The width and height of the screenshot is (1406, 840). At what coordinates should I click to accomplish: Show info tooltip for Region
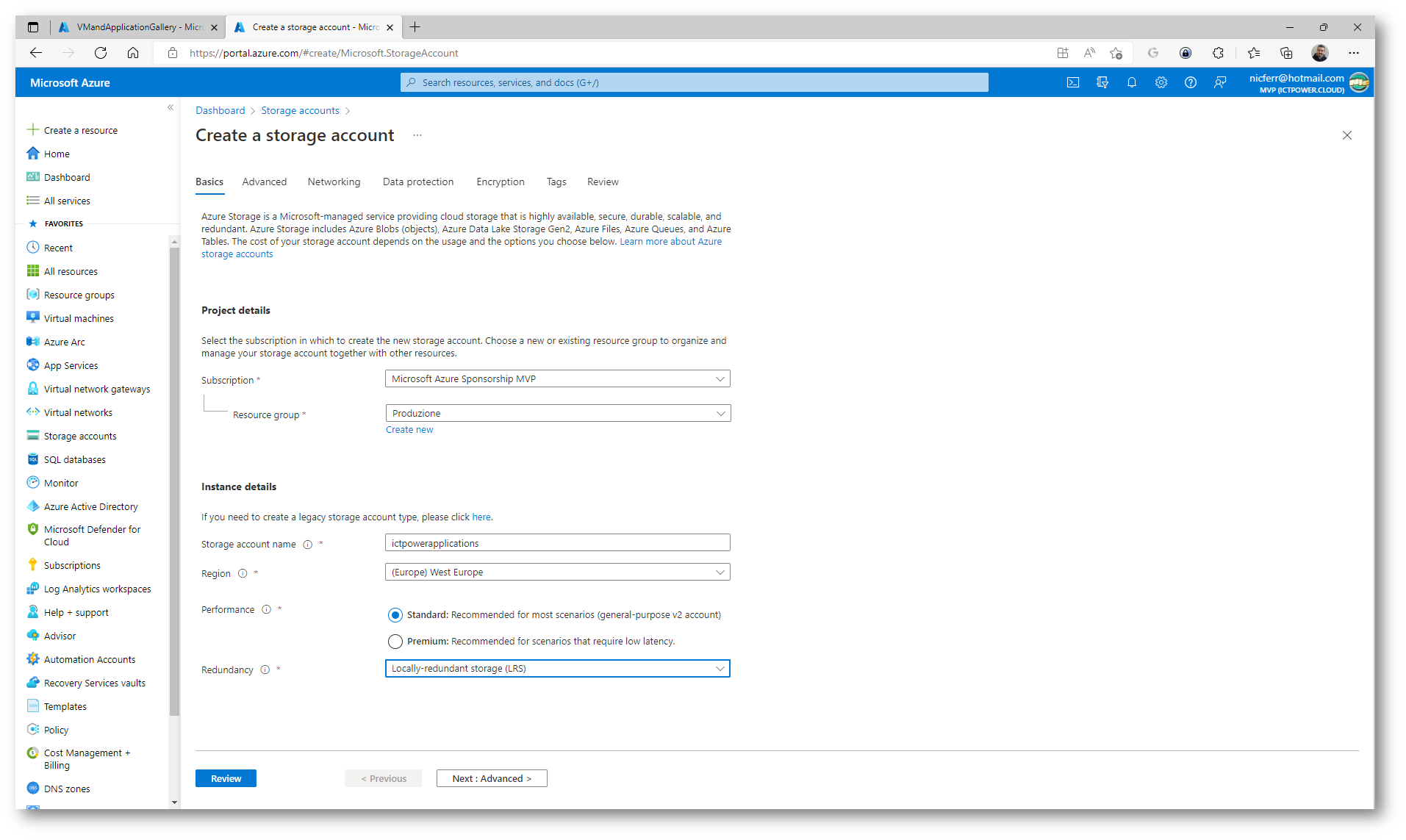[243, 573]
